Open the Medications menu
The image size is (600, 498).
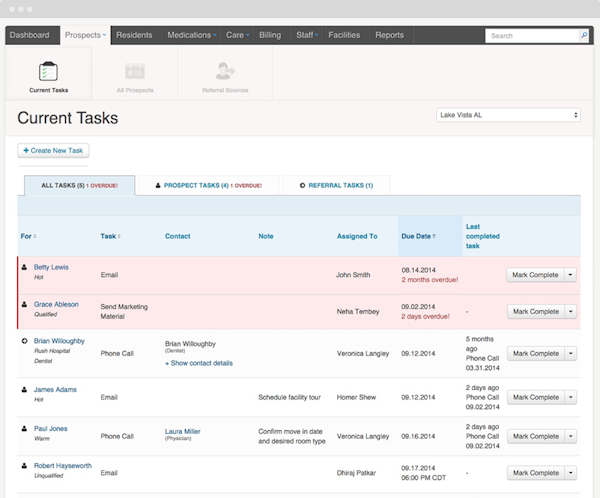coord(192,35)
